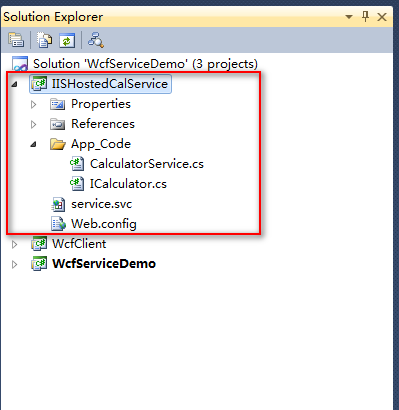Select the bold WcfServiceDemo project name
The image size is (399, 410).
click(x=104, y=264)
